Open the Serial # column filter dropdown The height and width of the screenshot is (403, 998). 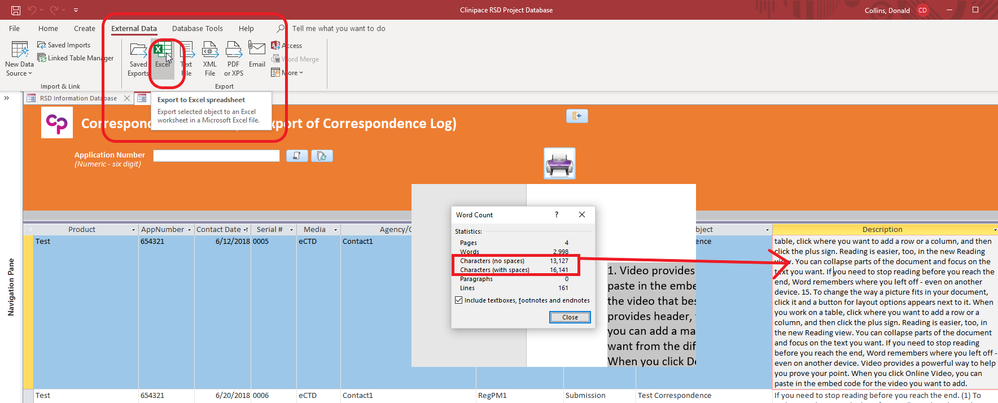[x=291, y=230]
